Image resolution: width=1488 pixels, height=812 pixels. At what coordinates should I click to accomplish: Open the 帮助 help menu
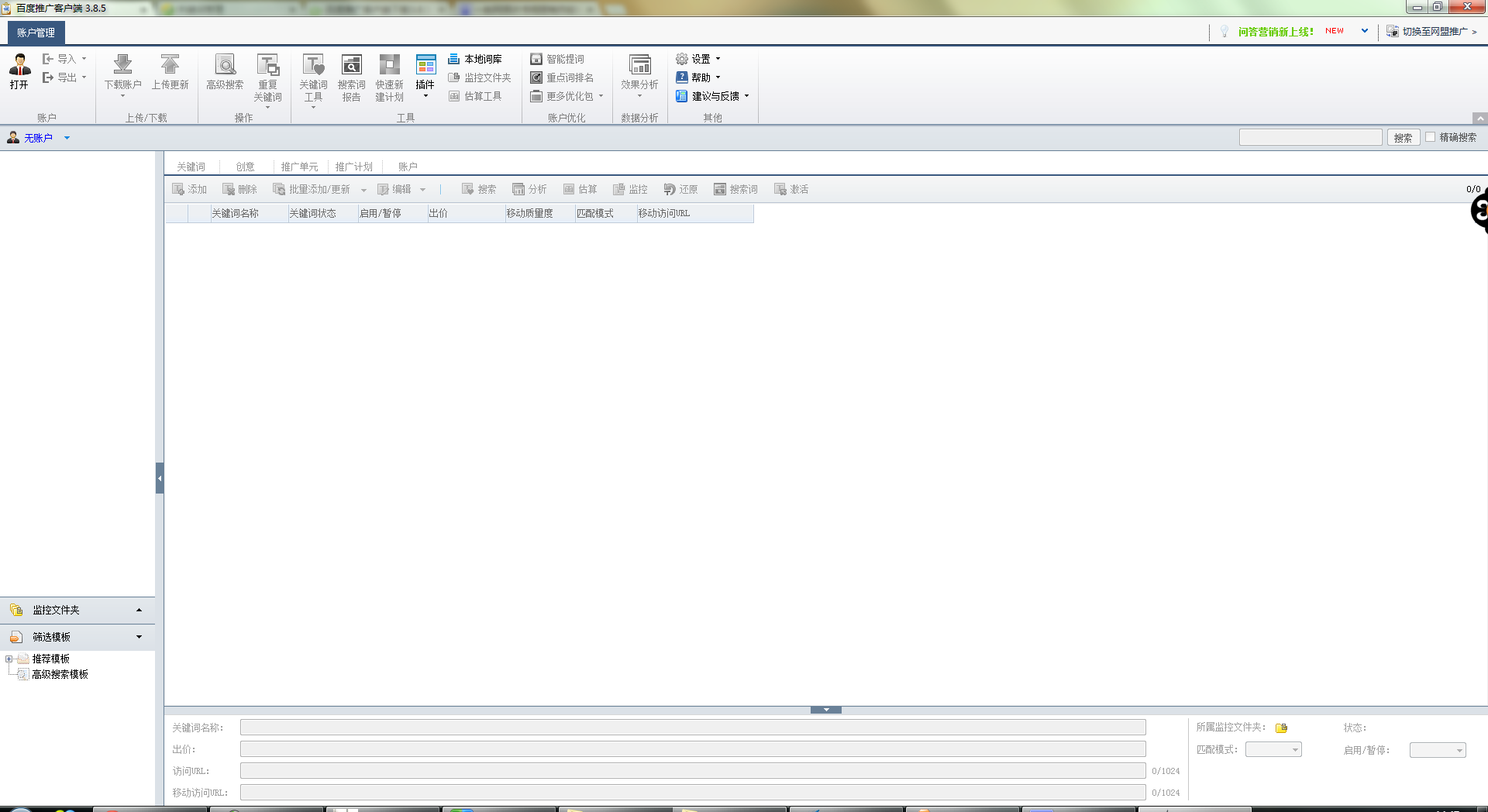(697, 77)
